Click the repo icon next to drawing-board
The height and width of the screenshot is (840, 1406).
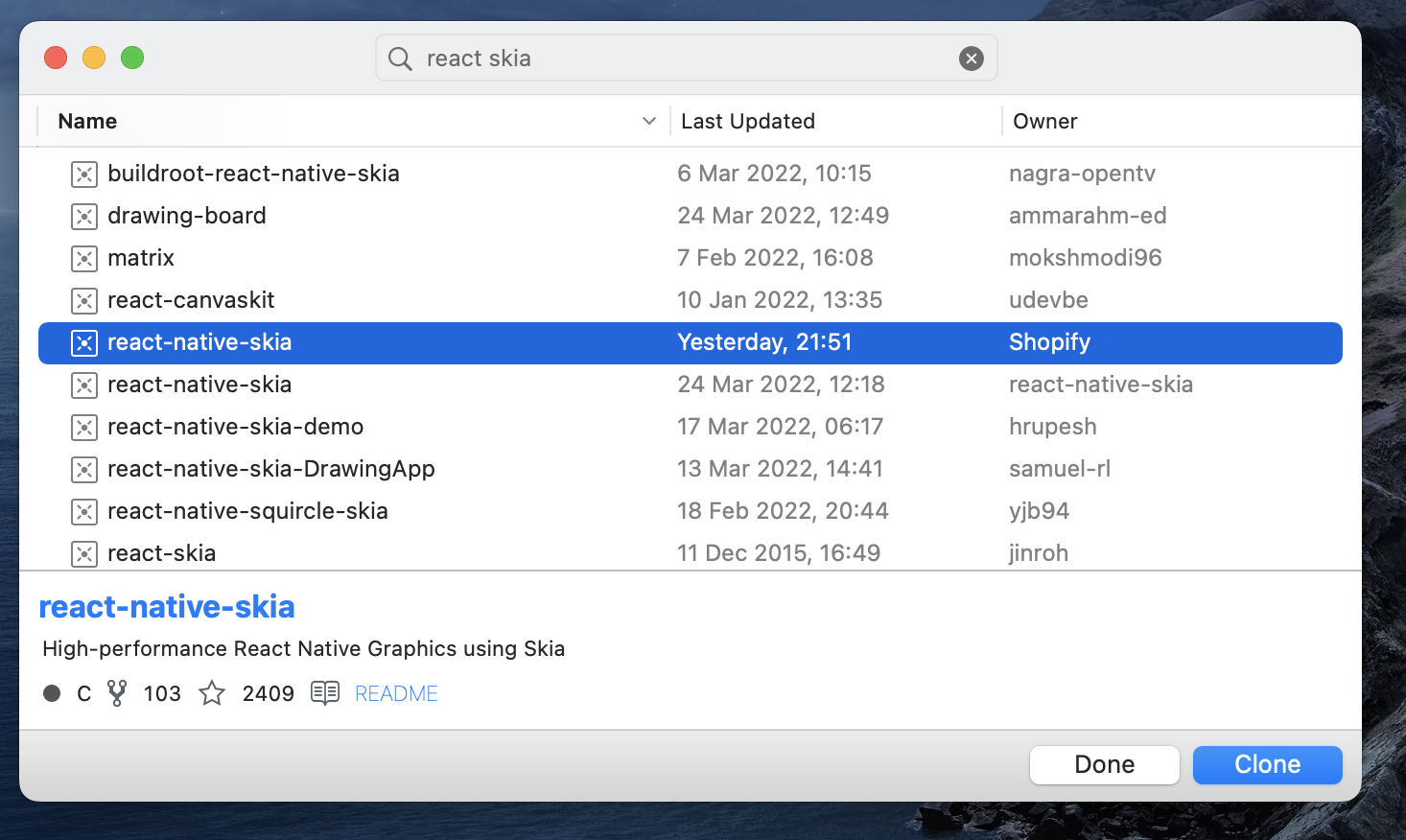[x=84, y=217]
